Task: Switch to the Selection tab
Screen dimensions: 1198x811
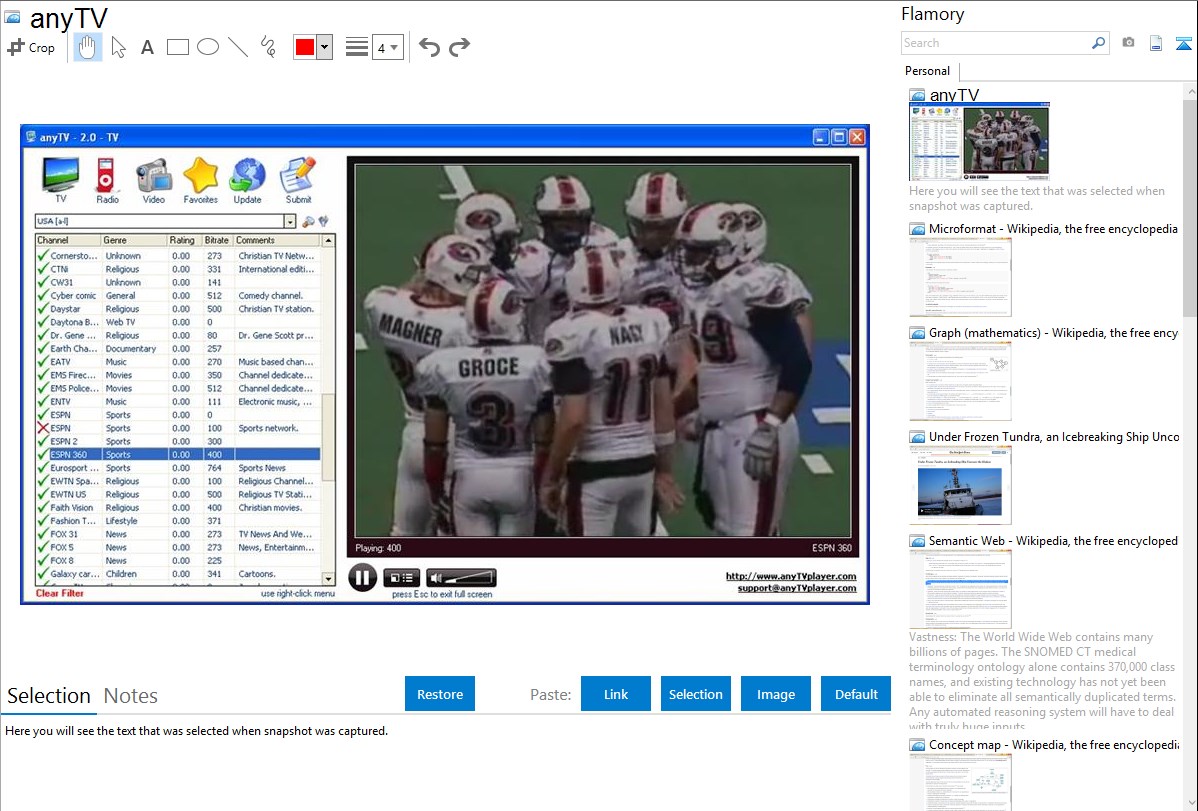Action: coord(49,696)
